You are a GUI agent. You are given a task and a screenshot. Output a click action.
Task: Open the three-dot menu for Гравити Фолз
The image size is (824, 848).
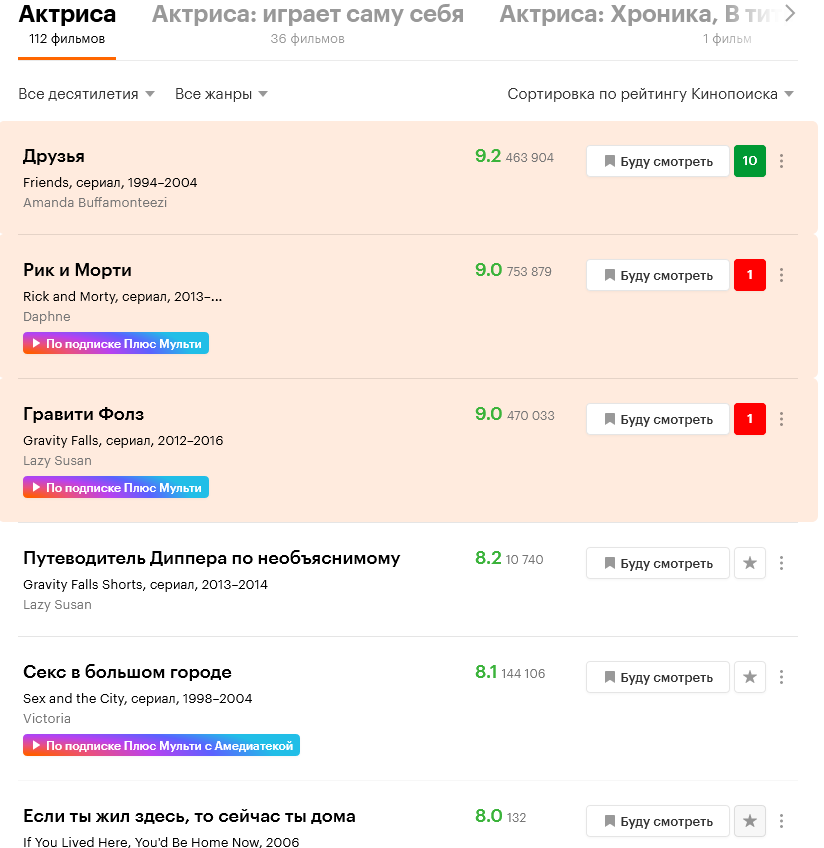coord(781,419)
